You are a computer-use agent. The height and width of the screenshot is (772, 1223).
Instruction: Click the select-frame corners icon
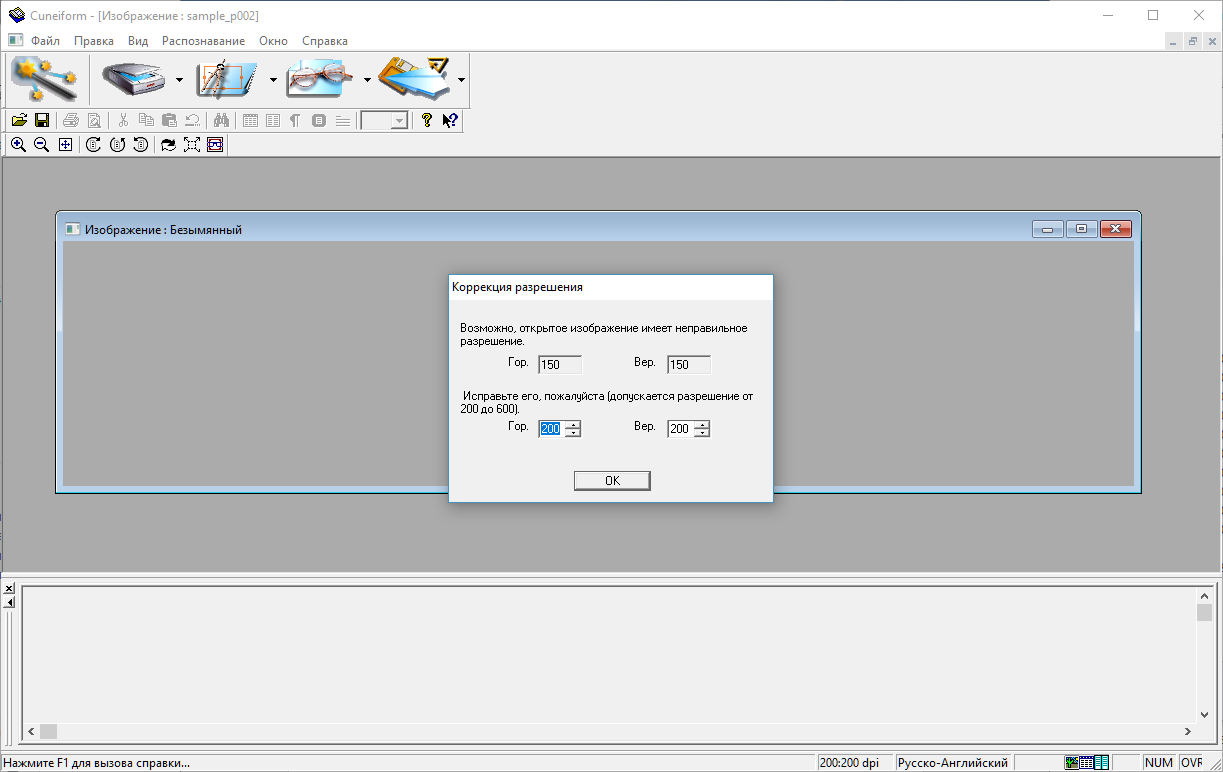click(x=192, y=145)
